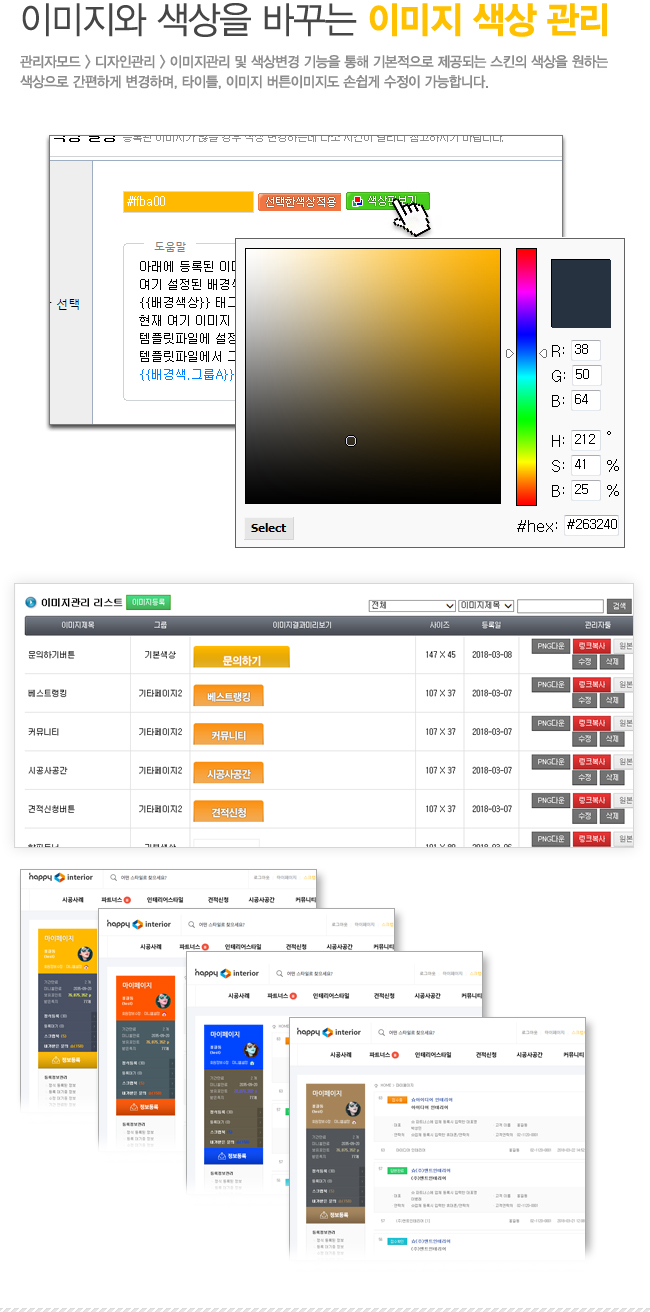Screen dimensions: 650x1312
Task: Click the happy interior logo in brown-themed page
Action: click(x=329, y=1032)
